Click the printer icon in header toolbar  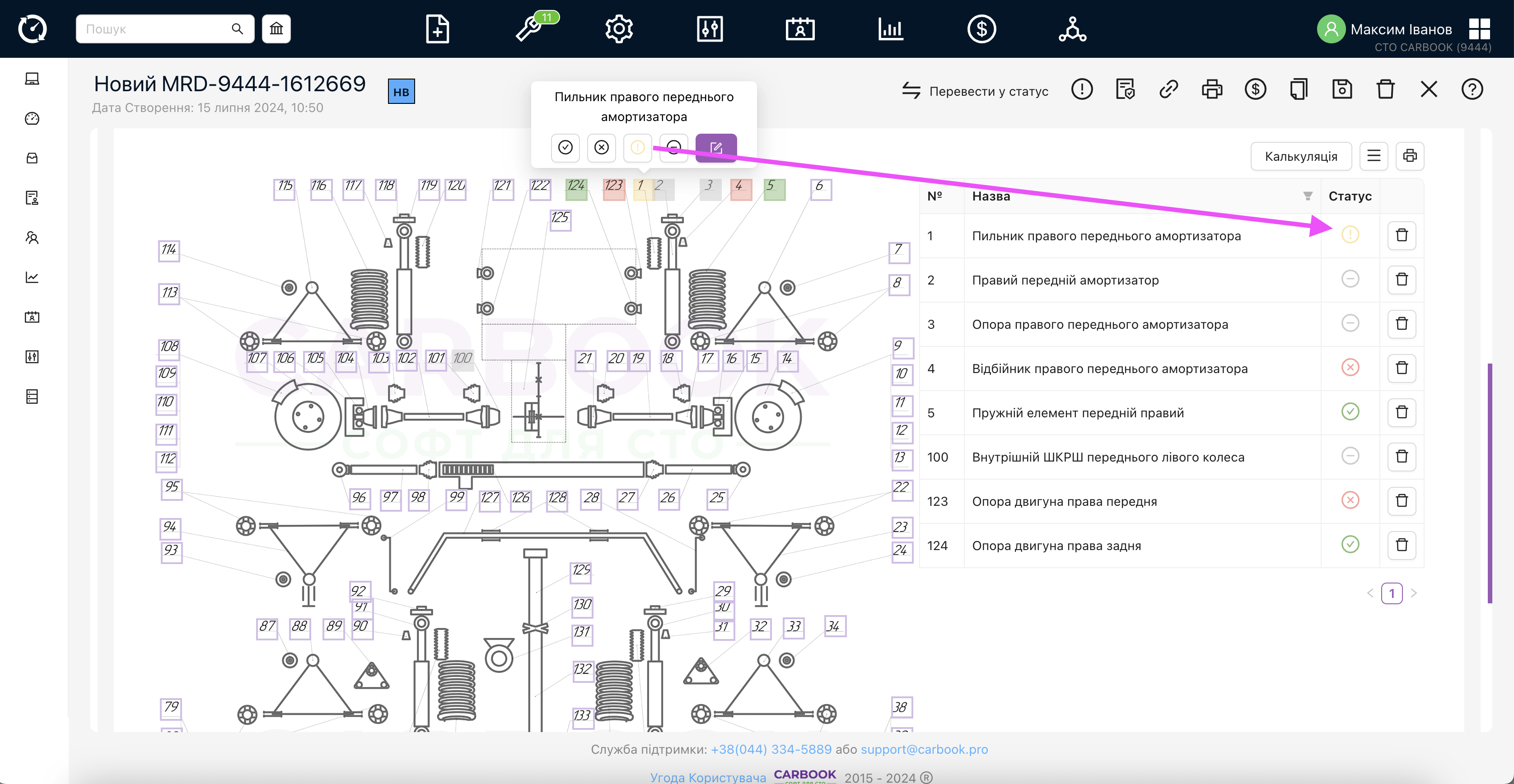tap(1211, 89)
